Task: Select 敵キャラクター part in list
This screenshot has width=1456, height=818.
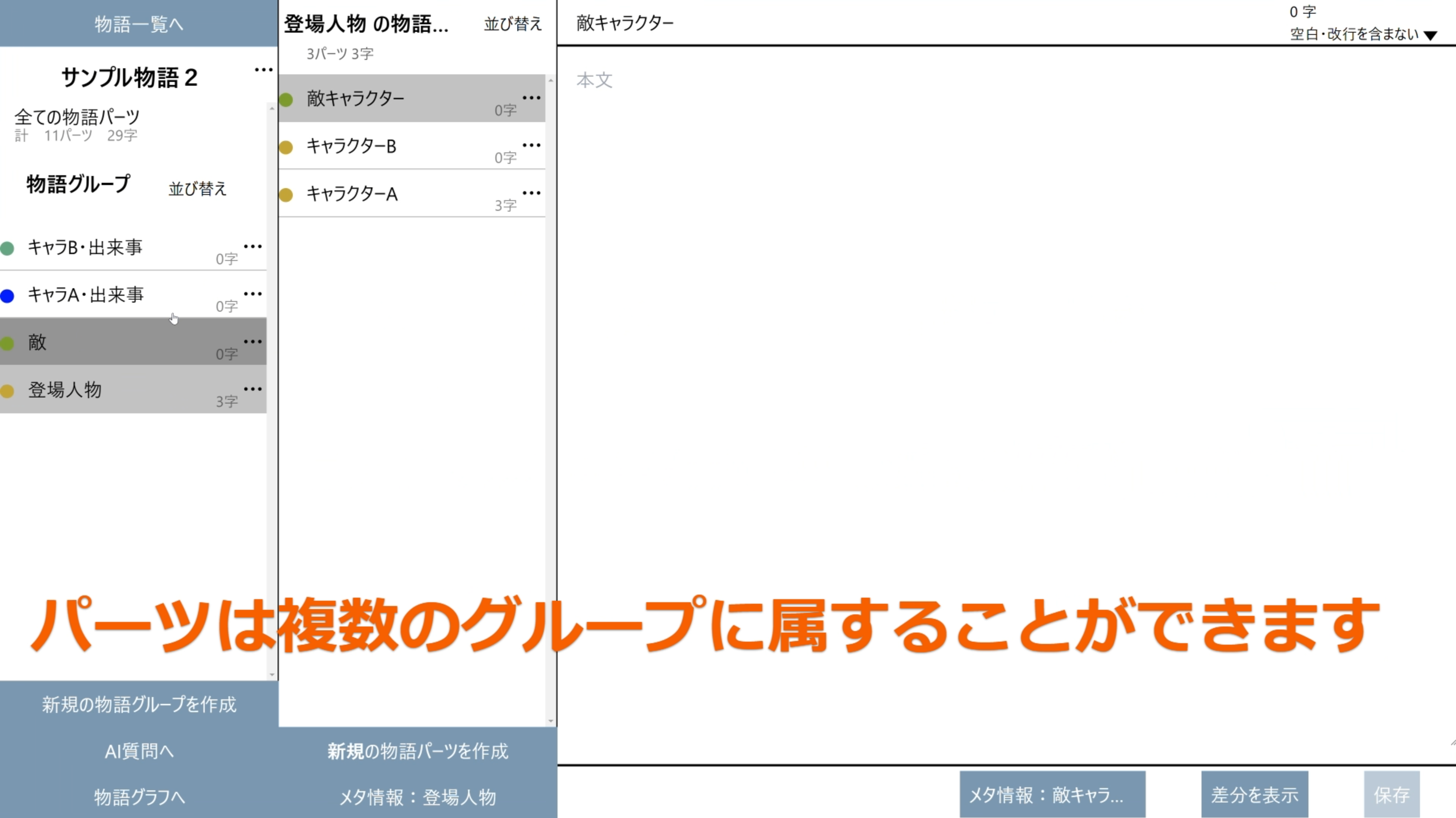Action: 412,98
